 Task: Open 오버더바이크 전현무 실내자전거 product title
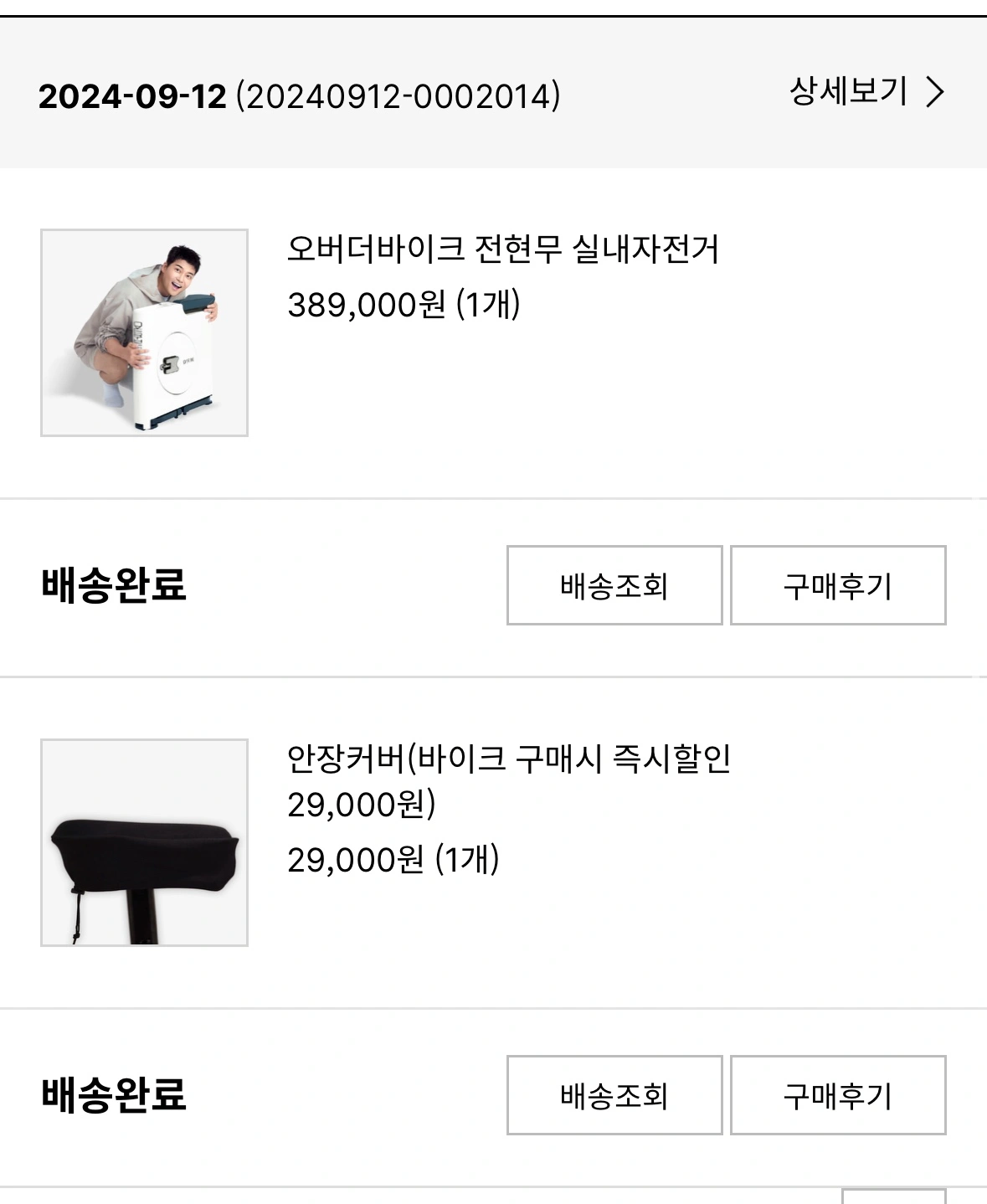[x=503, y=249]
